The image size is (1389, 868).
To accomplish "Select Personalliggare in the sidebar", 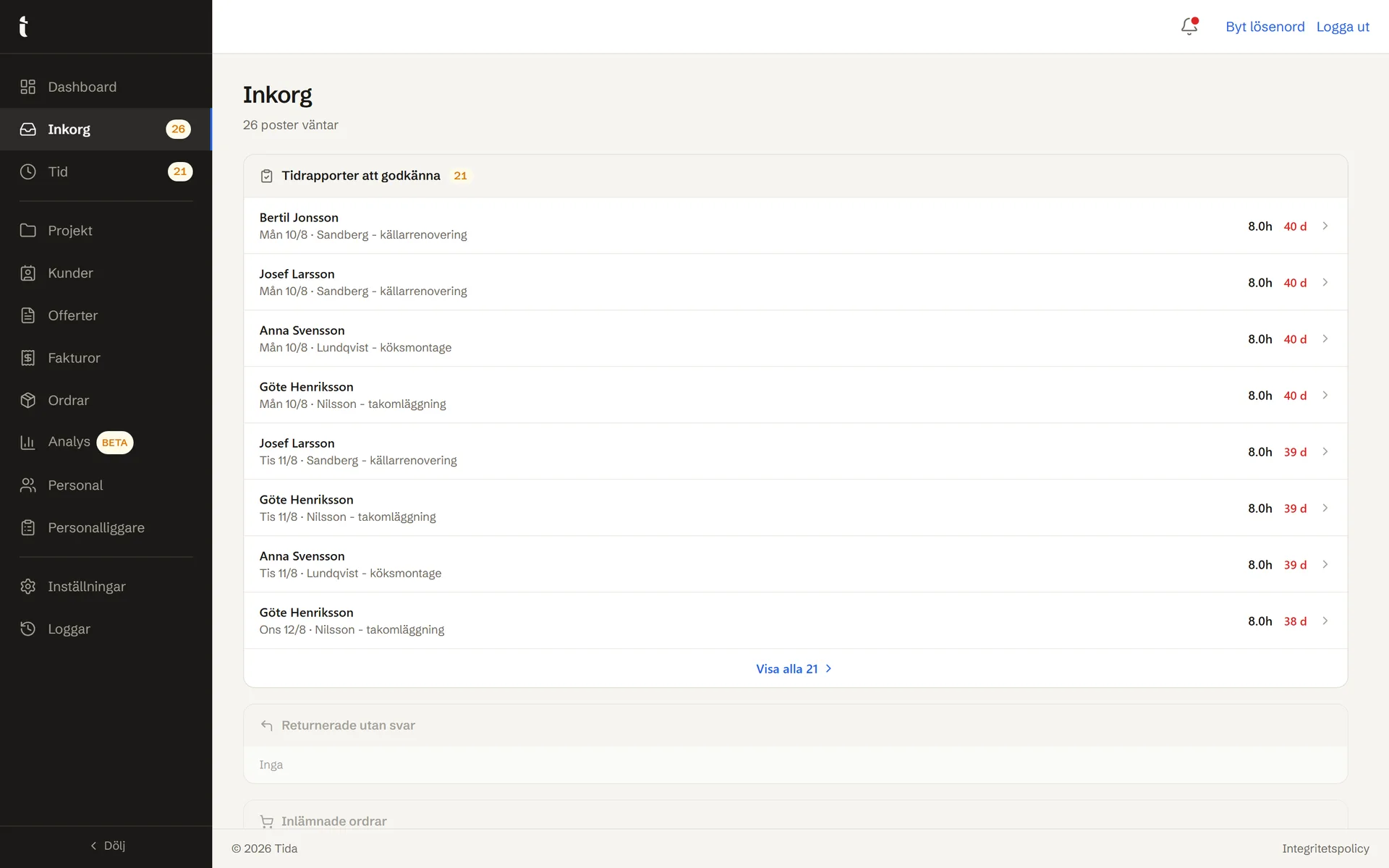I will point(106,528).
